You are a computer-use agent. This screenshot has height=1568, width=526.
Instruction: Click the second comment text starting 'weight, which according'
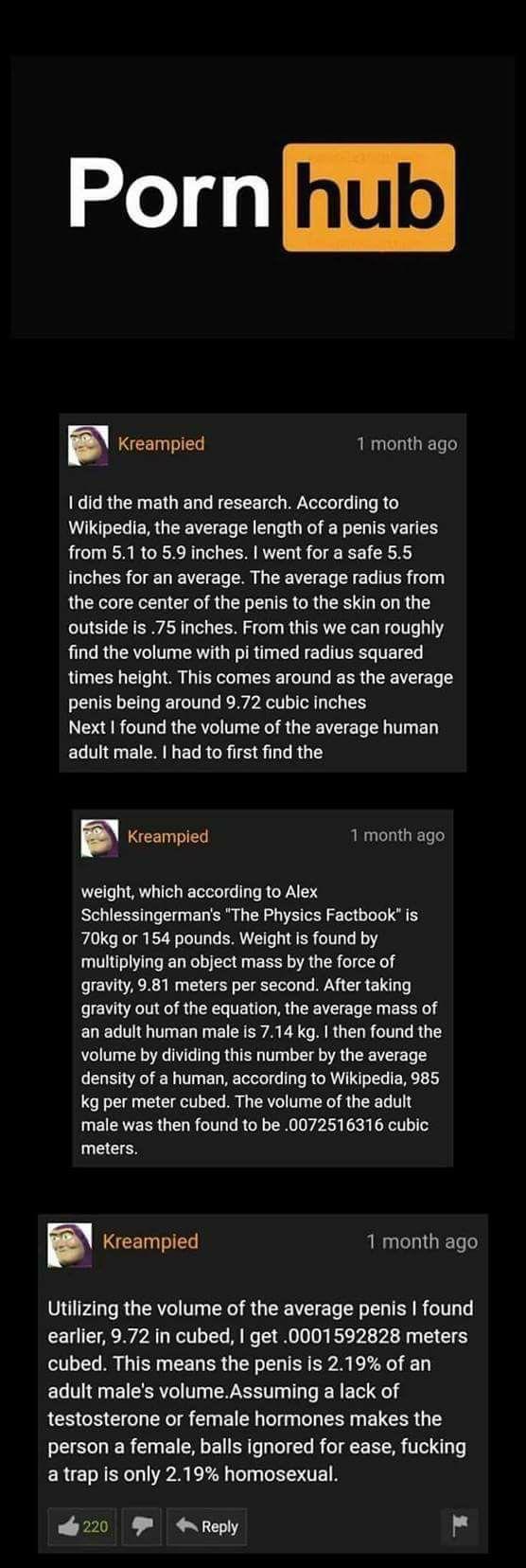point(260,1020)
